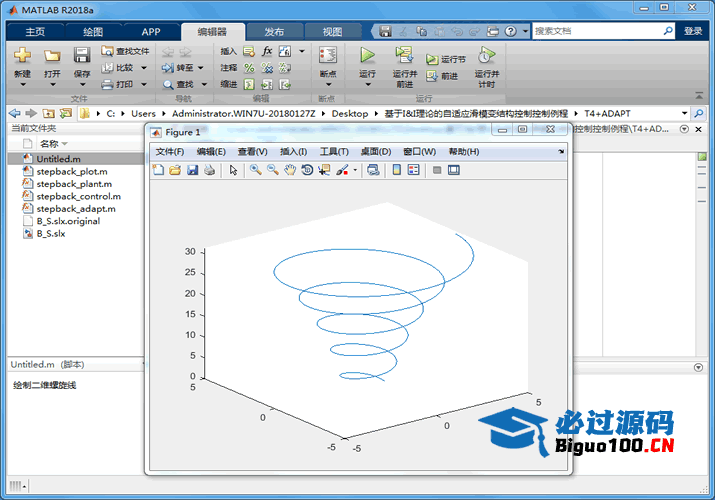Click the New (新建) script icon
Screen dimensions: 715x500
[22, 56]
